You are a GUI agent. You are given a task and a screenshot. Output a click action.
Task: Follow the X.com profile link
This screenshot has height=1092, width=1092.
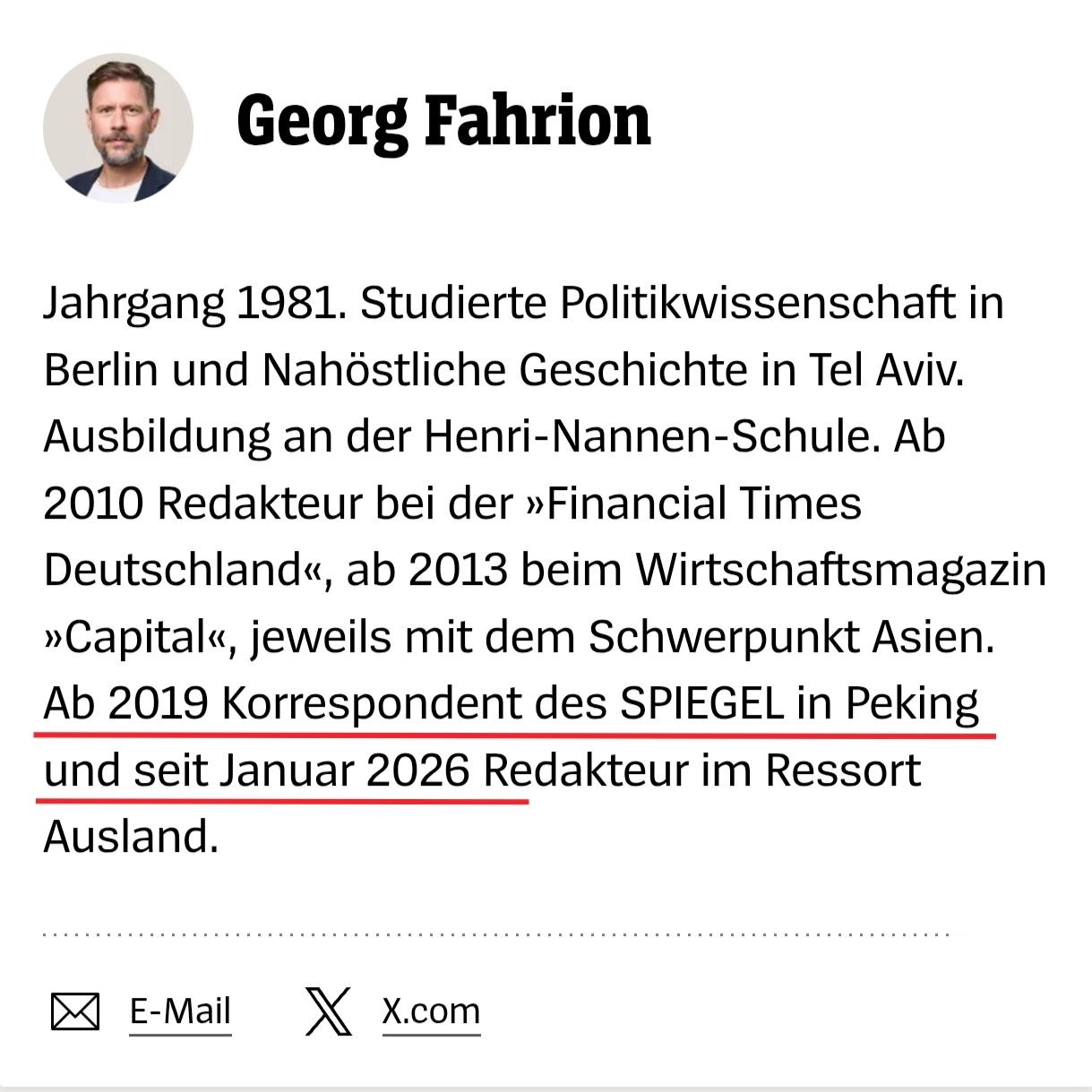point(430,1010)
